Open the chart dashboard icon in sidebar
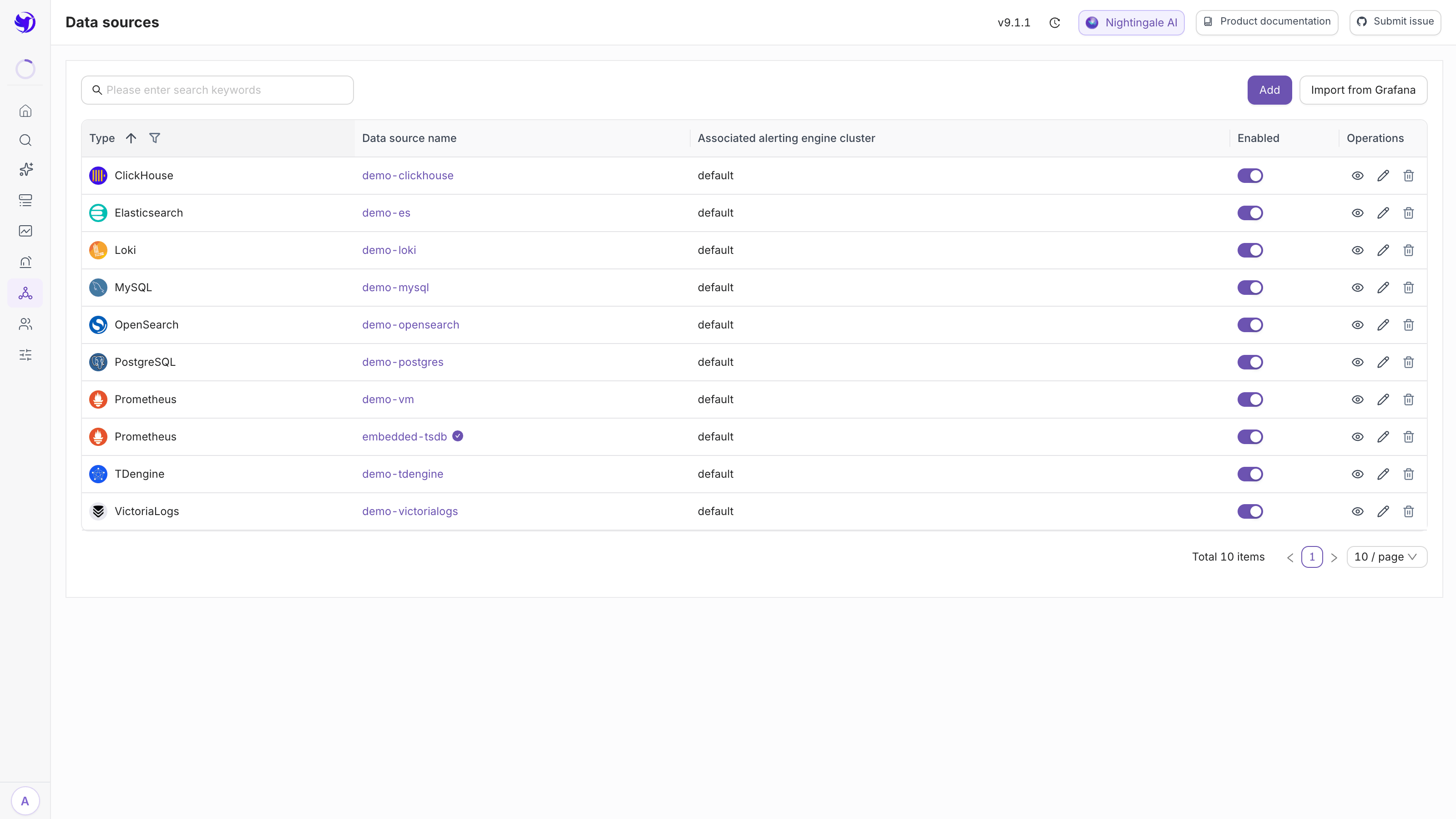This screenshot has height=819, width=1456. click(25, 231)
